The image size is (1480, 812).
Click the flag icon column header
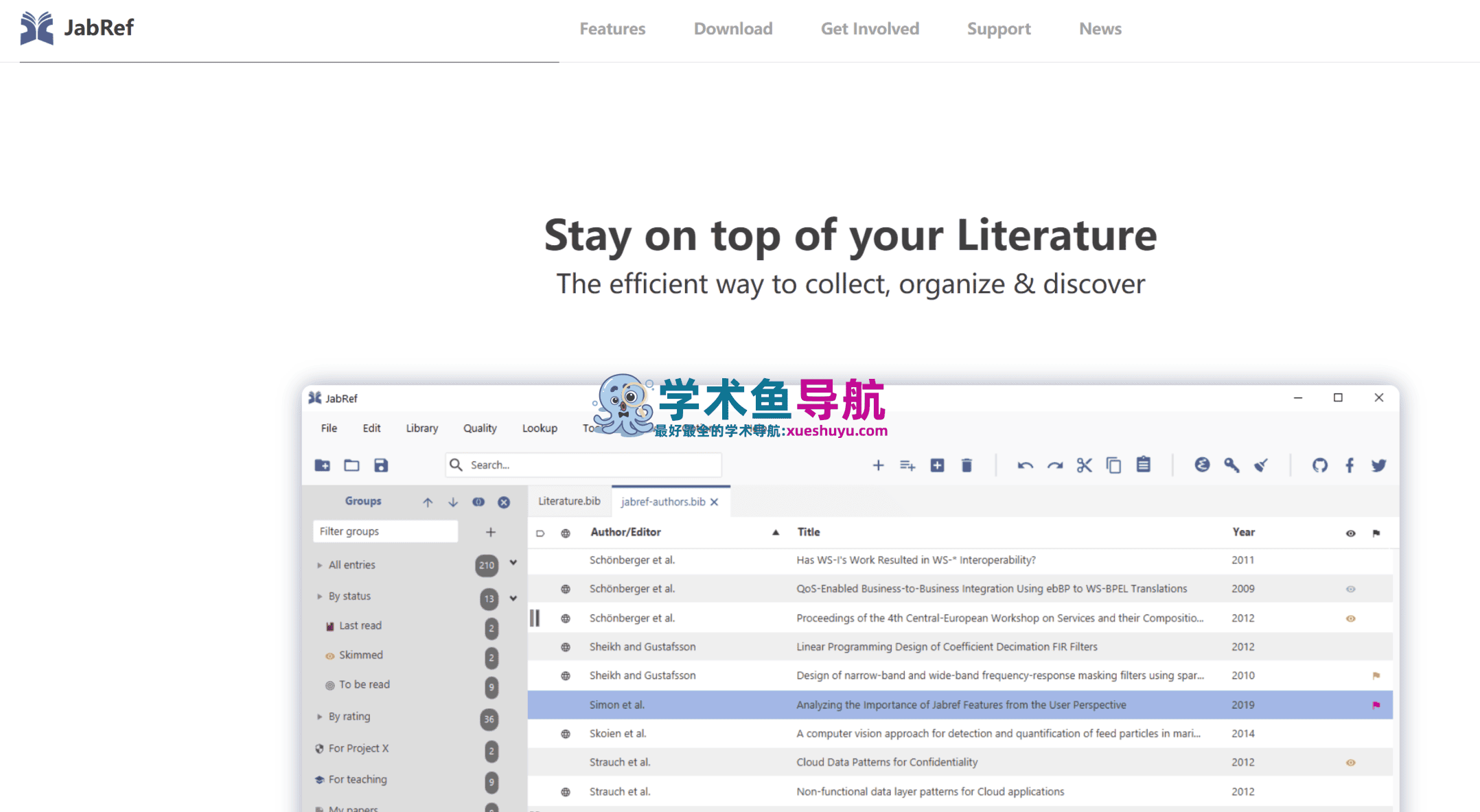(x=1376, y=533)
